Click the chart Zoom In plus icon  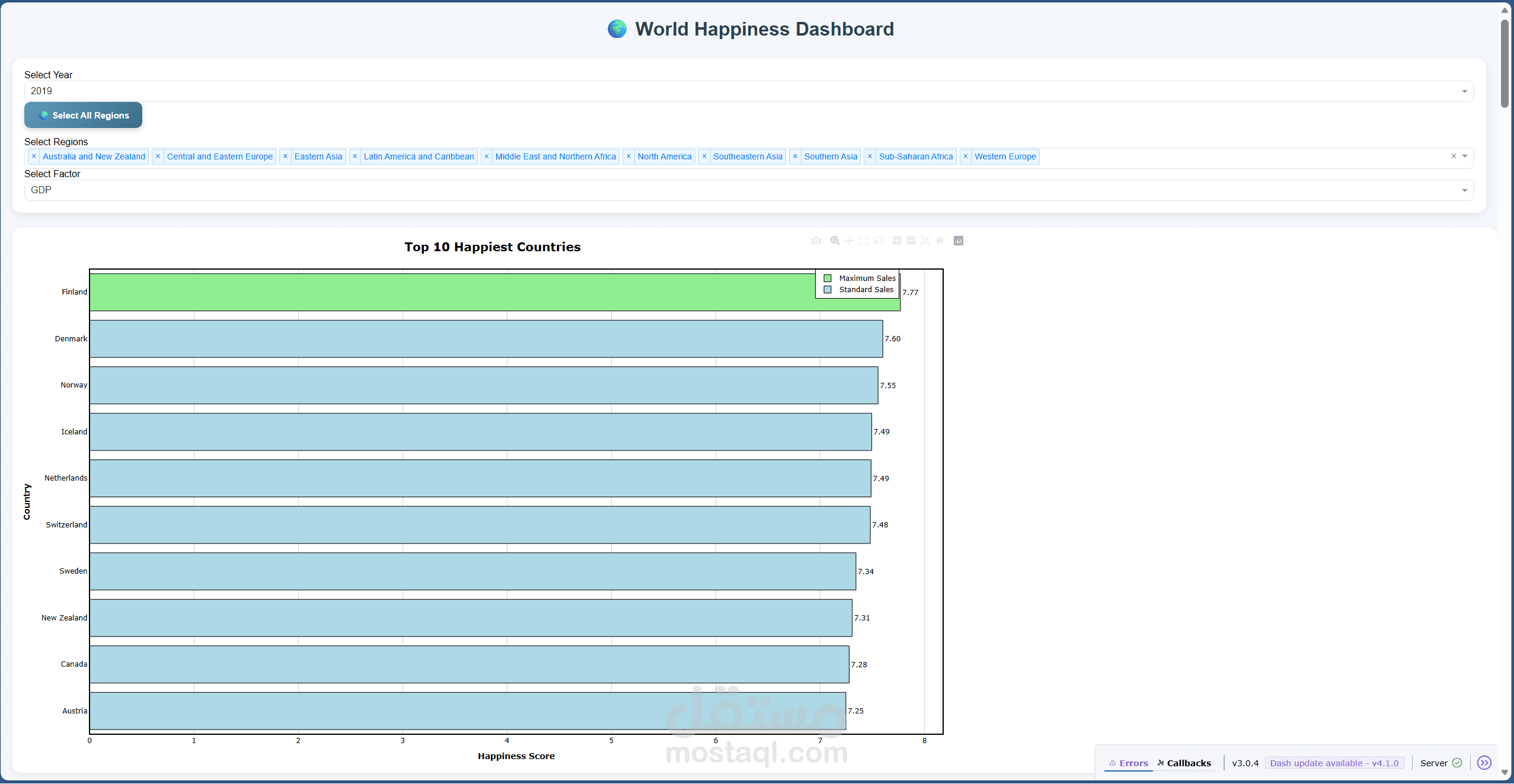point(897,241)
